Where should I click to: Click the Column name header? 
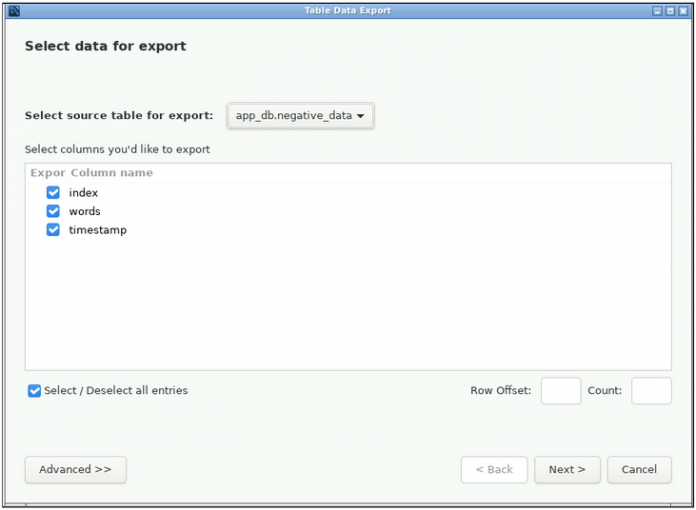tap(111, 173)
